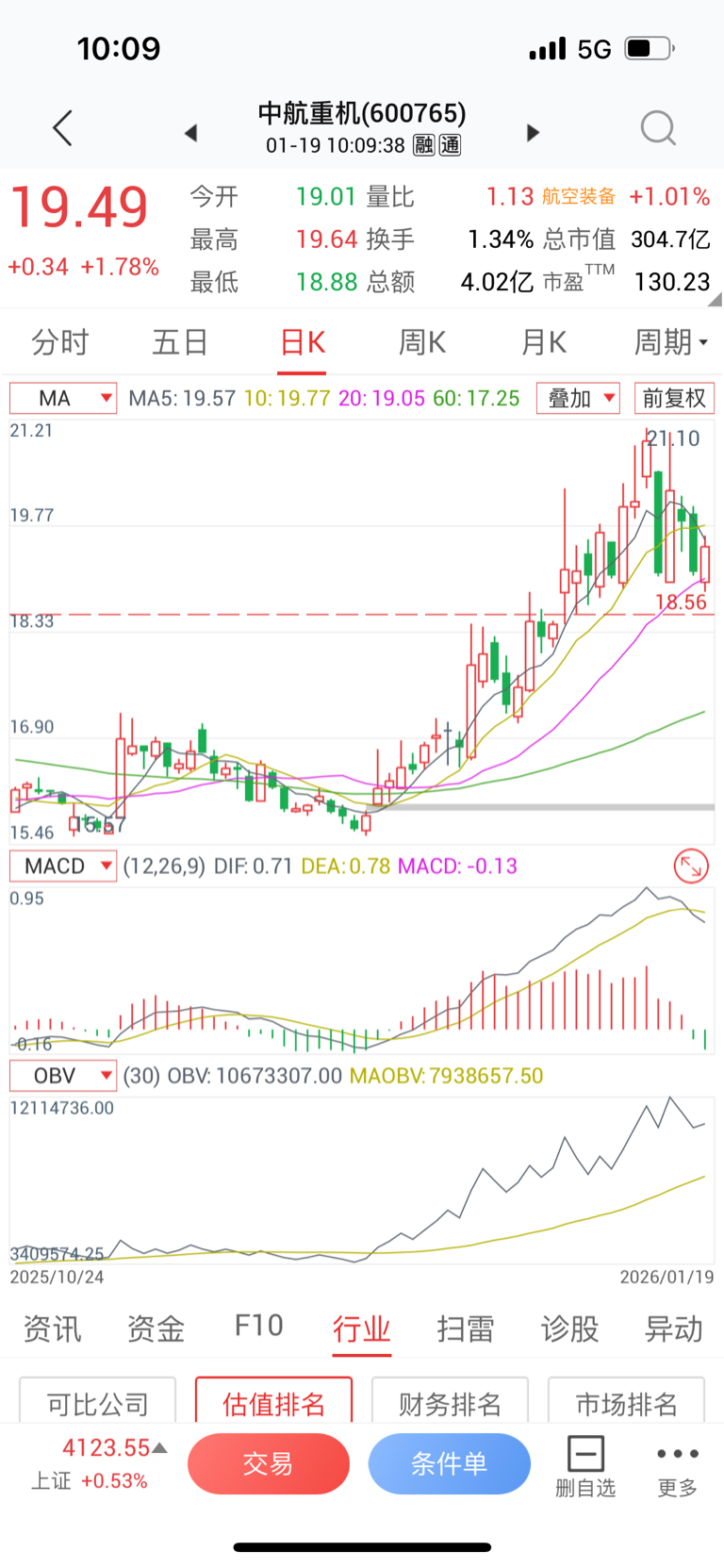Select the 估值排名 button
724x1568 pixels.
coord(273,1401)
